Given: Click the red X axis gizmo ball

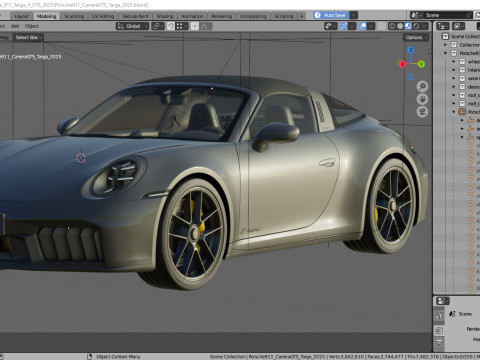Looking at the screenshot, I should [402, 64].
